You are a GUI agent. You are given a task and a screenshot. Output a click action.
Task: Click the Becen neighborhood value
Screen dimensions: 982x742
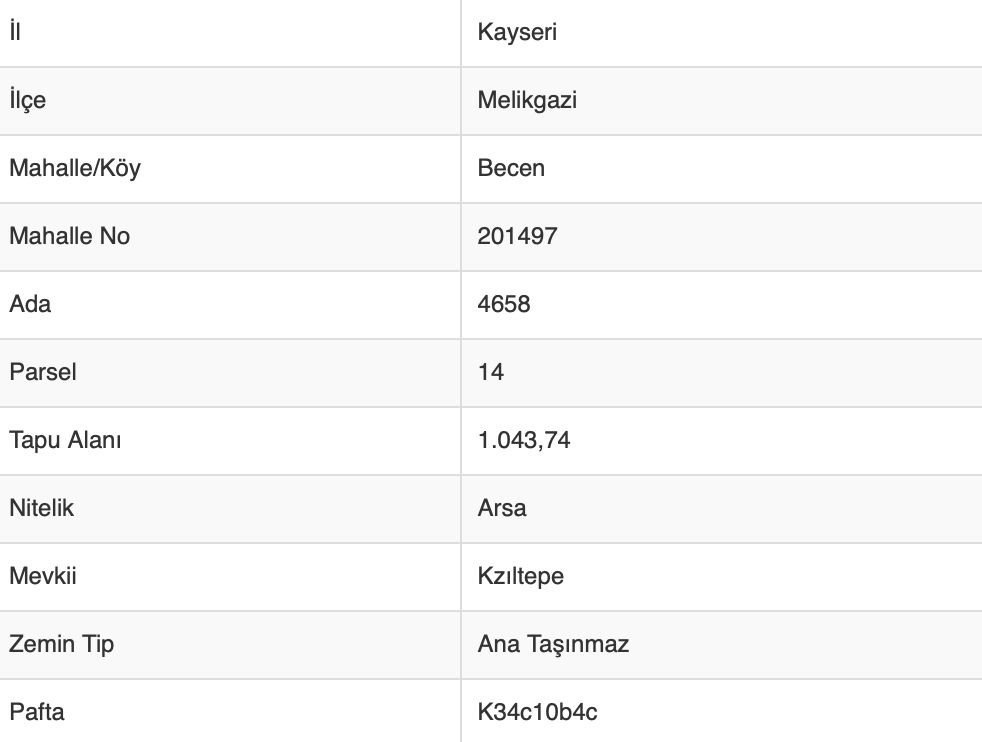[510, 168]
